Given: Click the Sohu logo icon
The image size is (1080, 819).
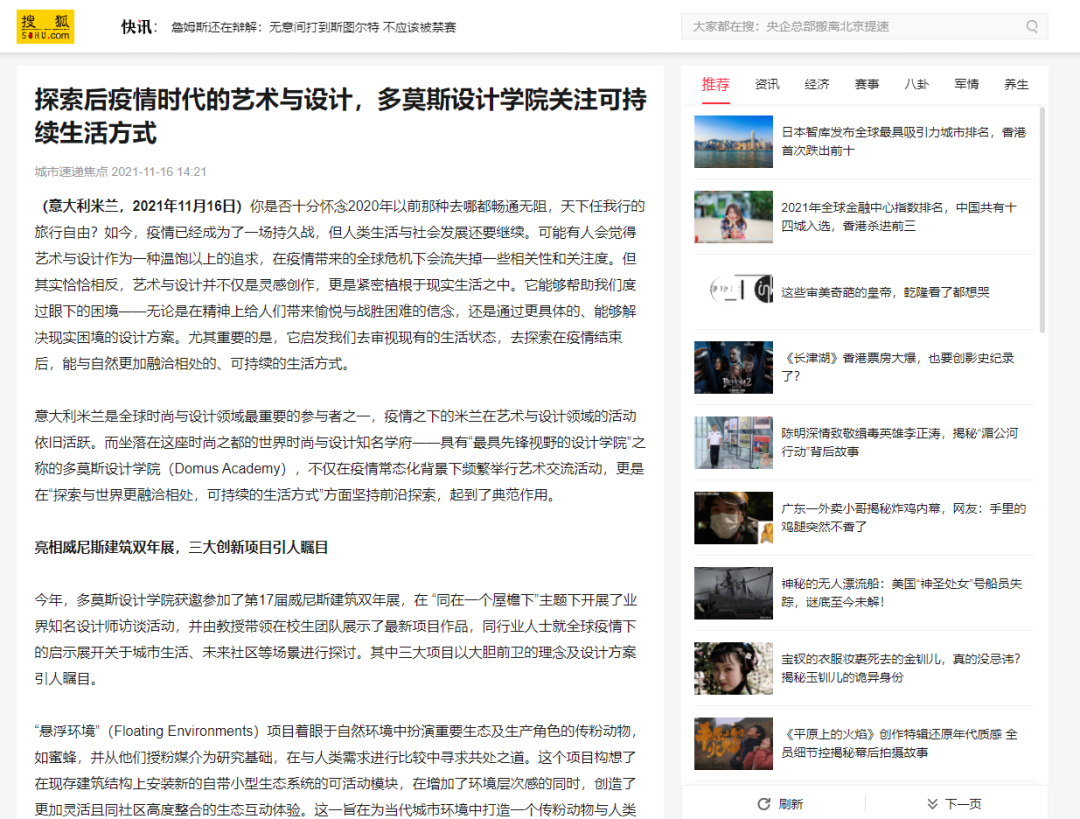Looking at the screenshot, I should point(46,25).
